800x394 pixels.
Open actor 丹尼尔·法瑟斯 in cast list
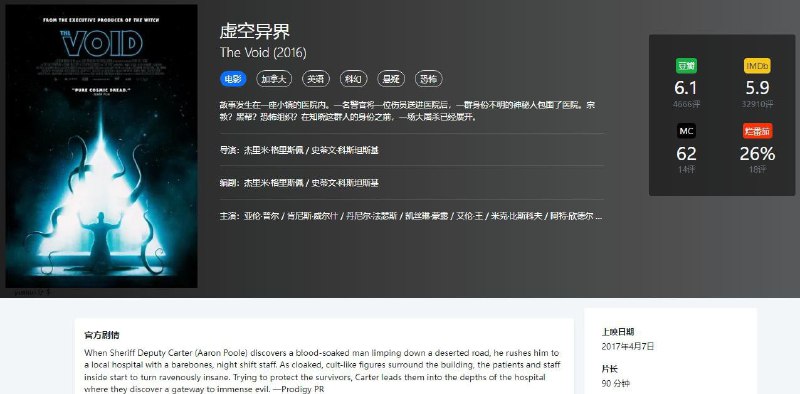click(x=371, y=216)
